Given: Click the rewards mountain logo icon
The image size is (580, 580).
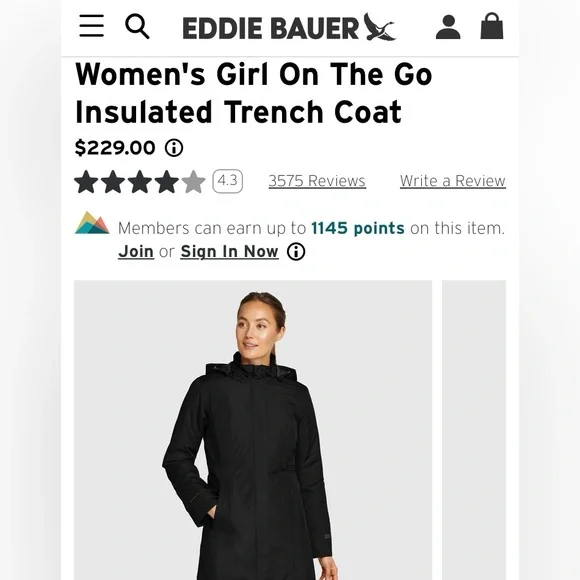Looking at the screenshot, I should click(92, 223).
